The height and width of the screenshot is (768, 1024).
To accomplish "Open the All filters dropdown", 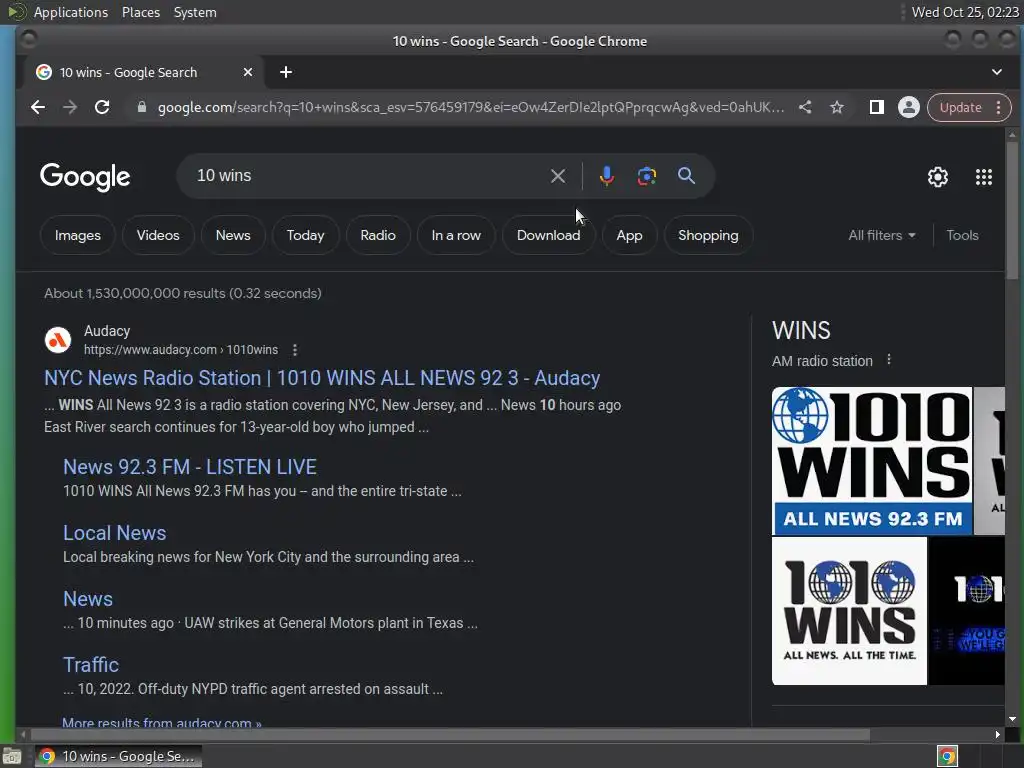I will click(882, 235).
